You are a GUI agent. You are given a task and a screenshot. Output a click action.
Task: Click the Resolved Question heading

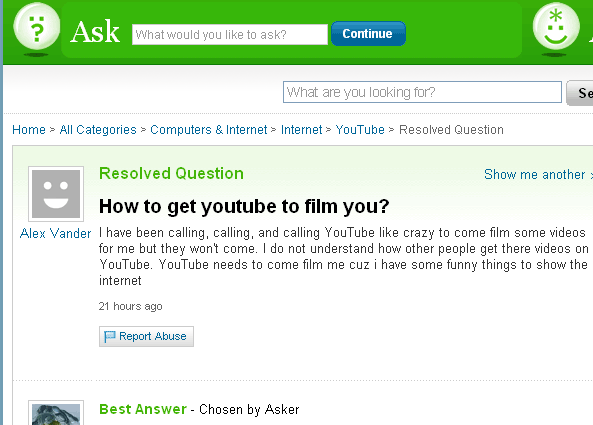(x=171, y=174)
